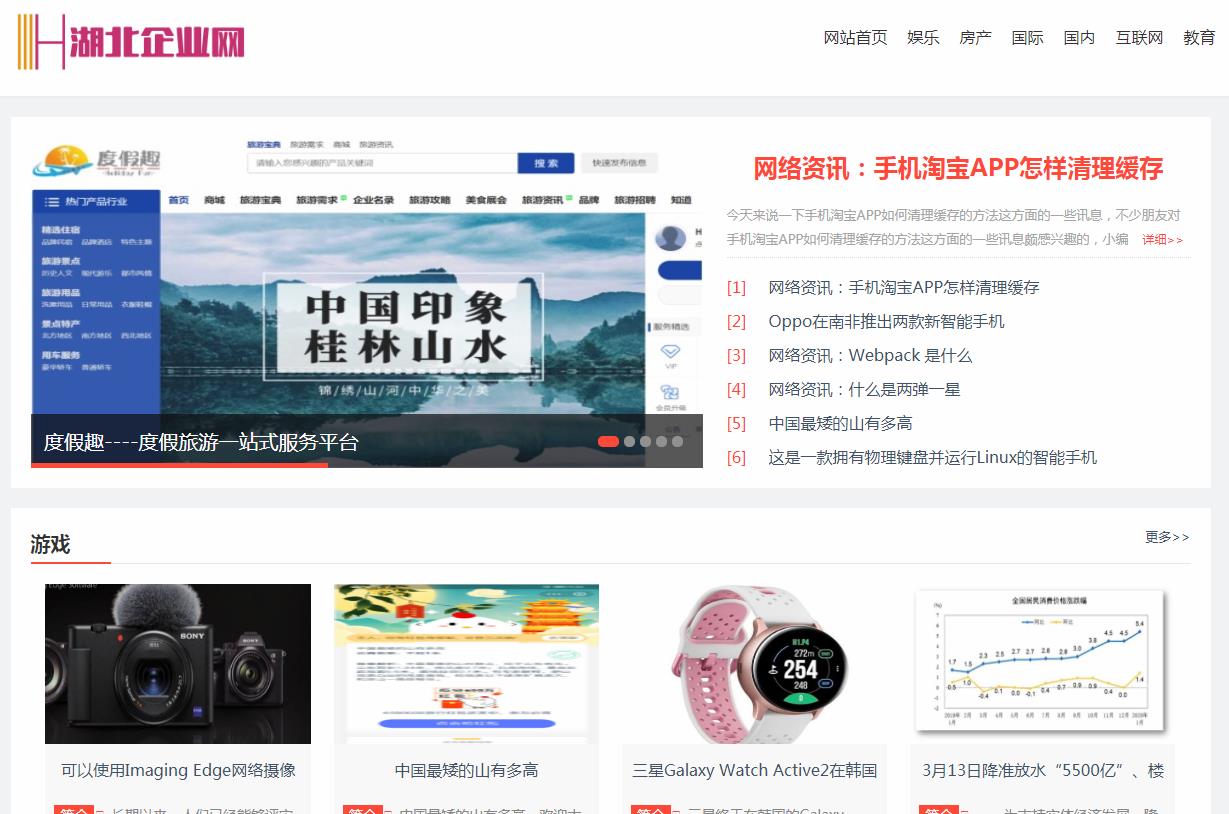Jump to the fourth carousel slide dot
This screenshot has height=814, width=1229.
point(661,441)
